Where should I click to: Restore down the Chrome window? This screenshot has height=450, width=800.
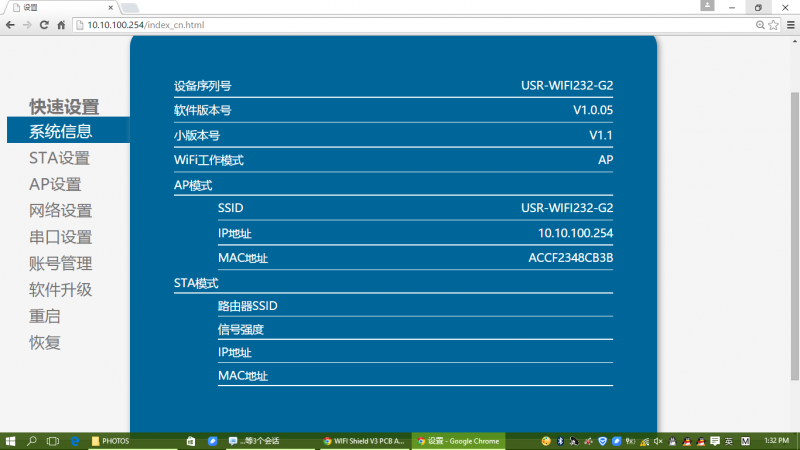[758, 8]
